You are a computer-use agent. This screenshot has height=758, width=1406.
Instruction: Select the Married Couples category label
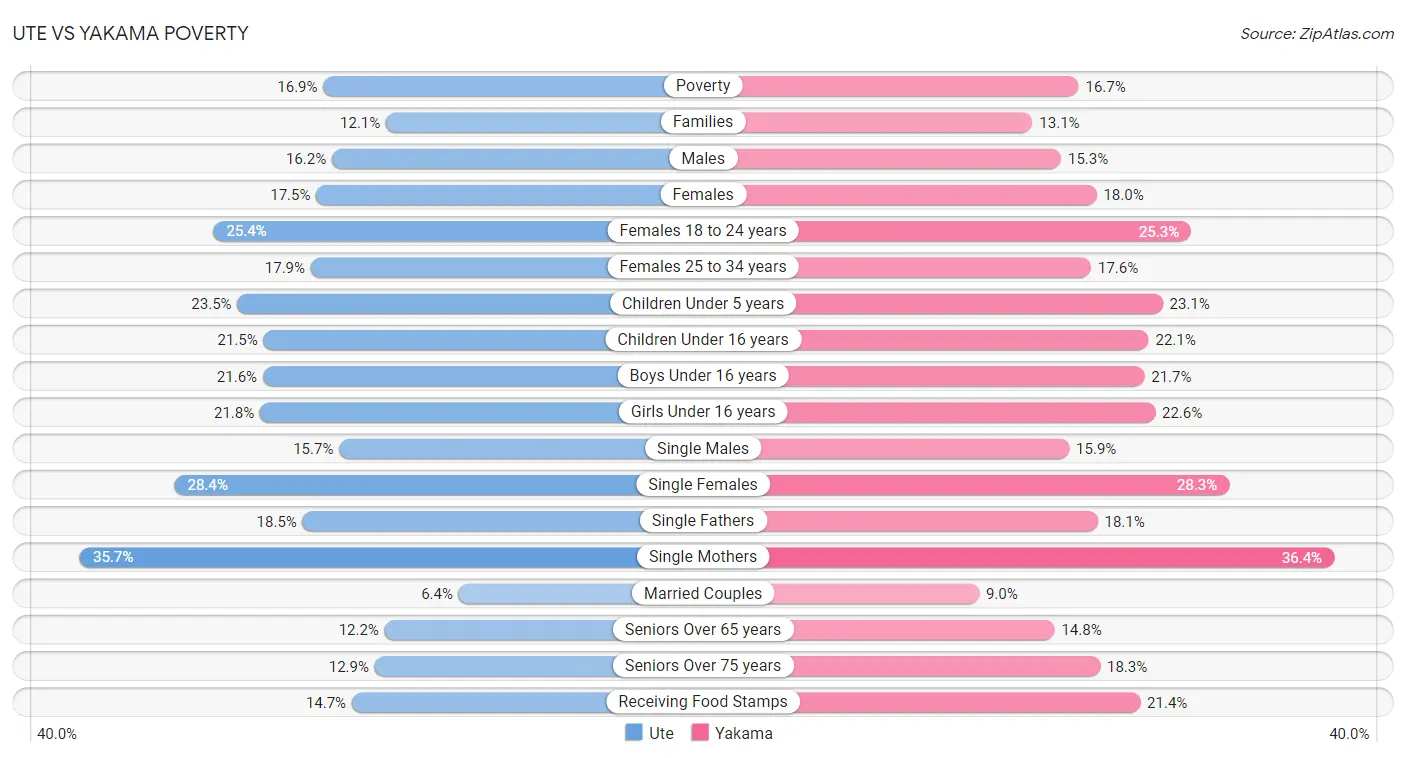coord(703,593)
